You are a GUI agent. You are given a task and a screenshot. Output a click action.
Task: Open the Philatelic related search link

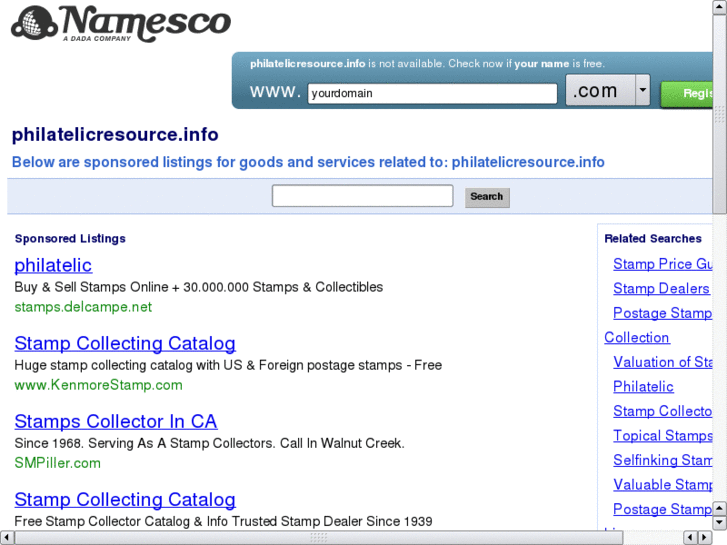click(x=643, y=387)
